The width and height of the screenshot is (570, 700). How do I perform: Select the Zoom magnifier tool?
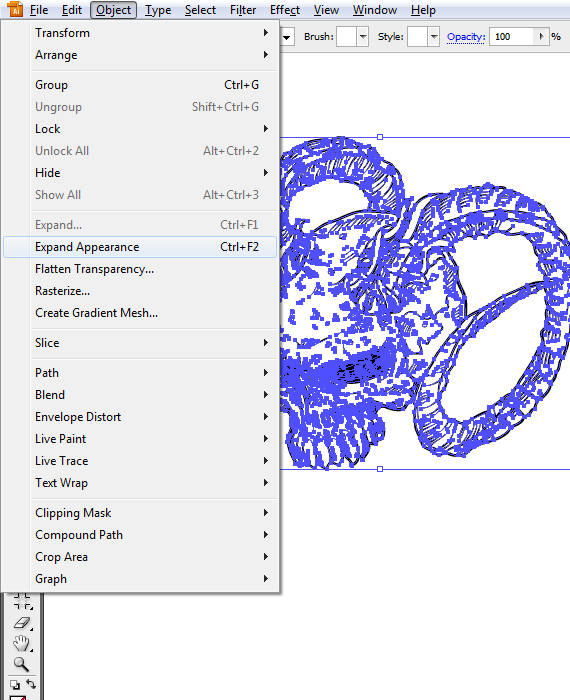(x=21, y=664)
